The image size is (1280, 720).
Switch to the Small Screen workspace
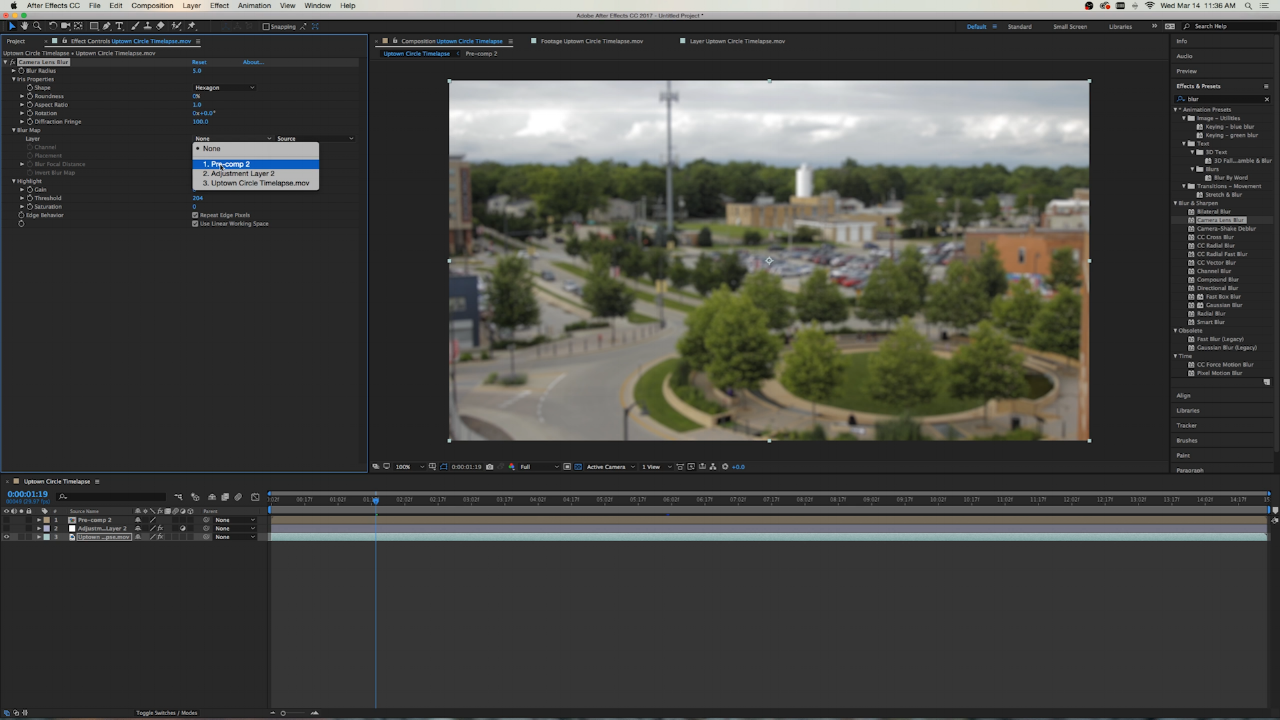click(x=1070, y=27)
